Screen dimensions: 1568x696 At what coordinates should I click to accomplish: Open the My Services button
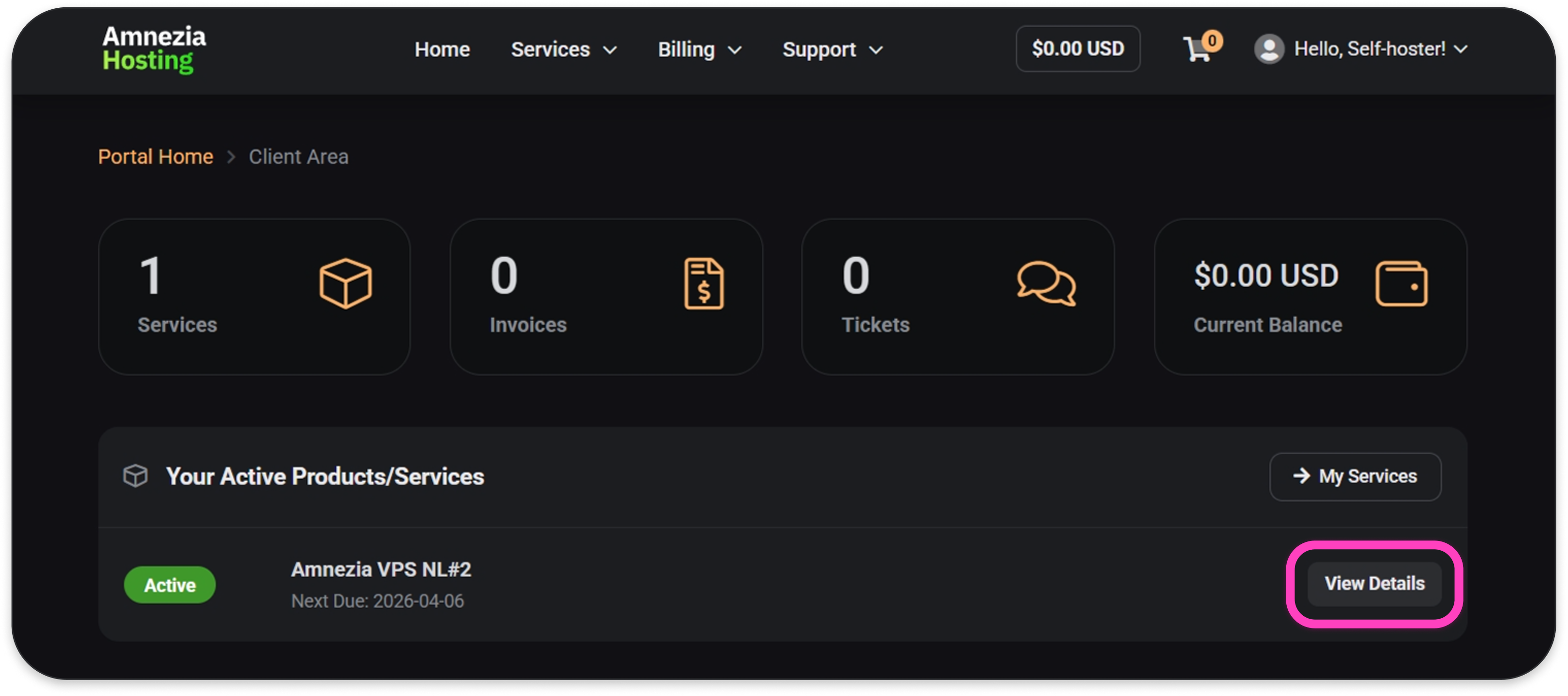[x=1355, y=476]
